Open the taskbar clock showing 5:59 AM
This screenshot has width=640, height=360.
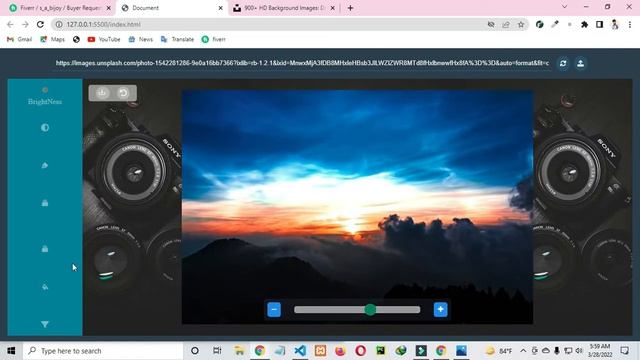click(x=600, y=351)
